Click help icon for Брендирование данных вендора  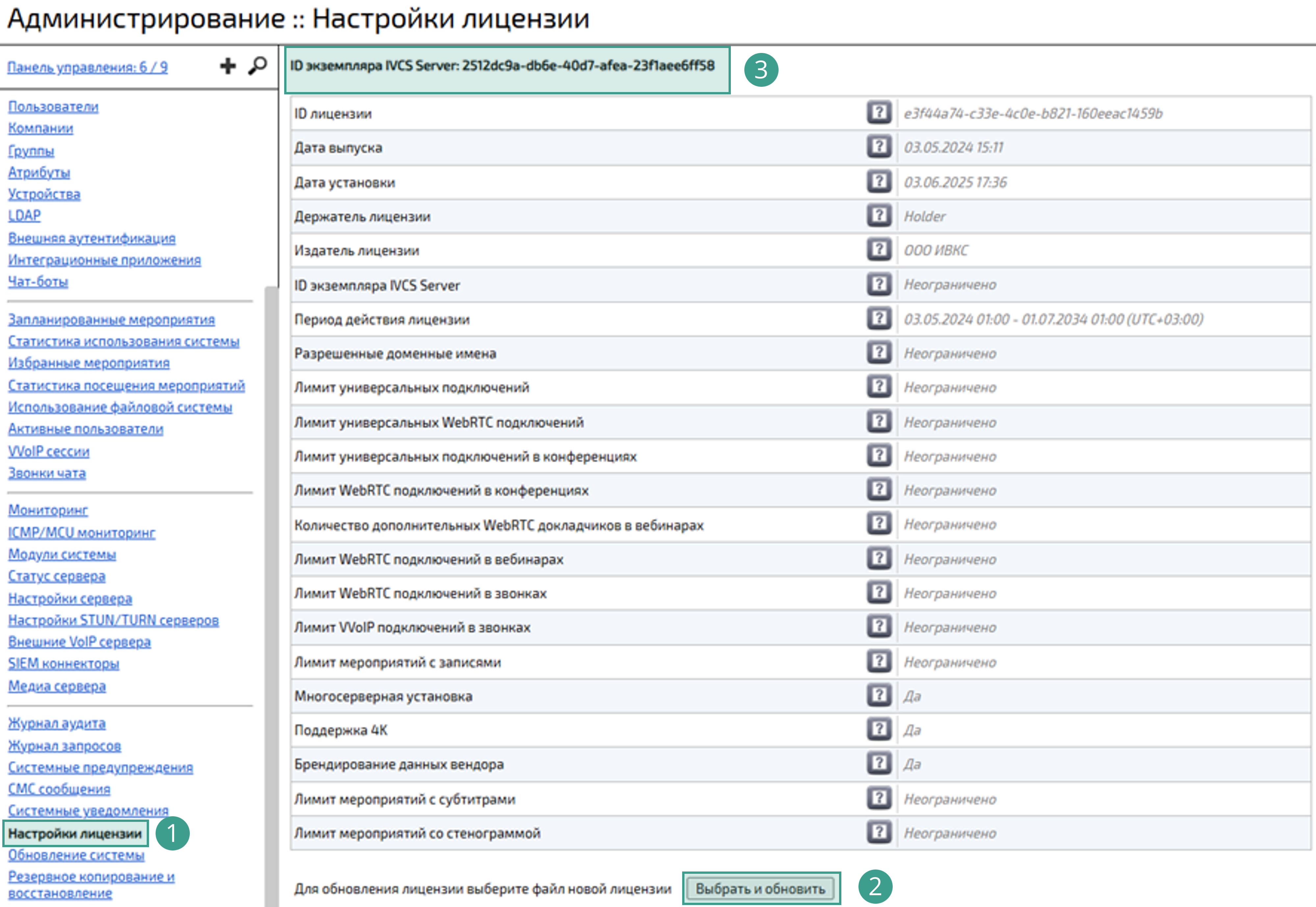tap(879, 763)
